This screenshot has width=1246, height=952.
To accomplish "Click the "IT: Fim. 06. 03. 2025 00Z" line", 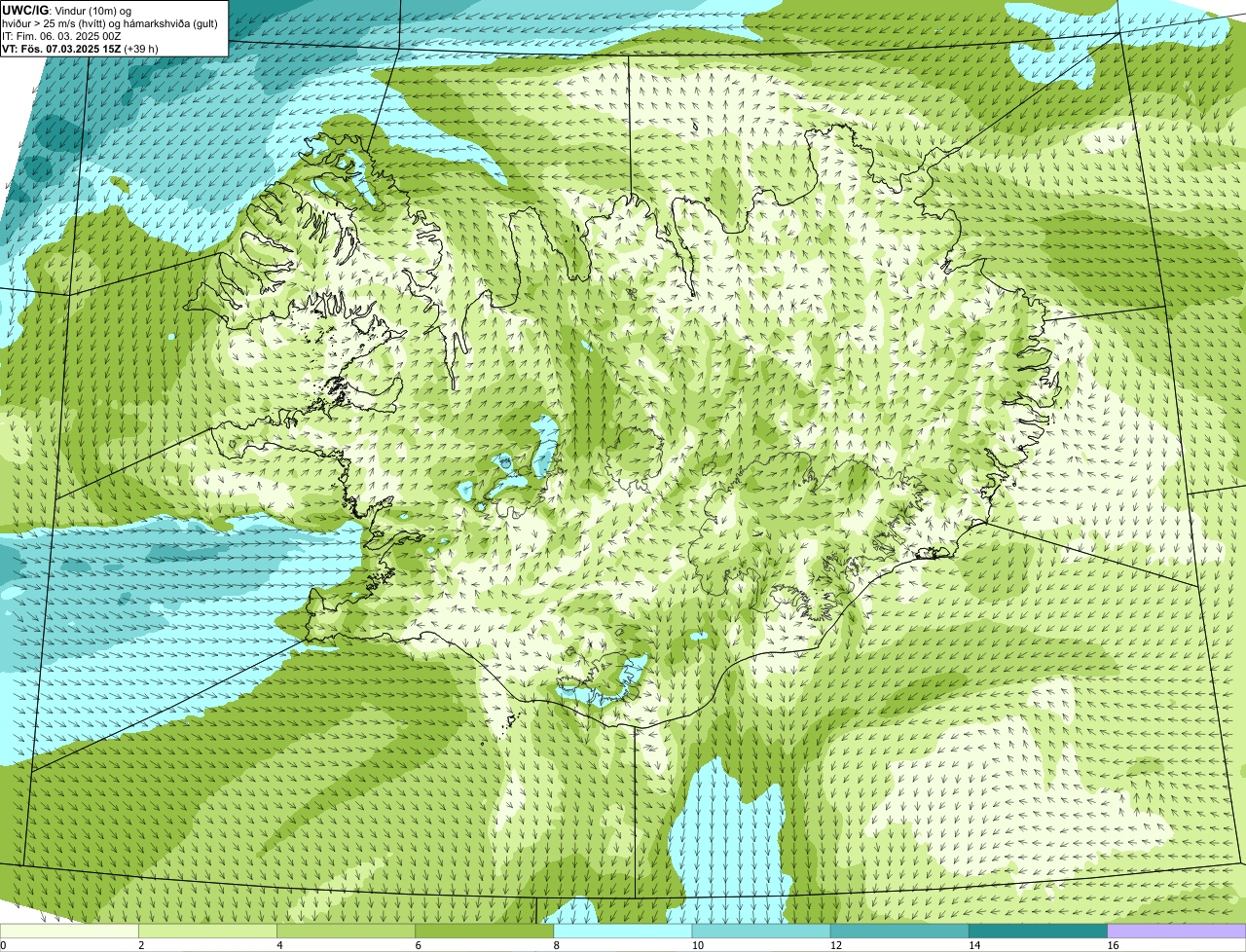I will coord(61,36).
